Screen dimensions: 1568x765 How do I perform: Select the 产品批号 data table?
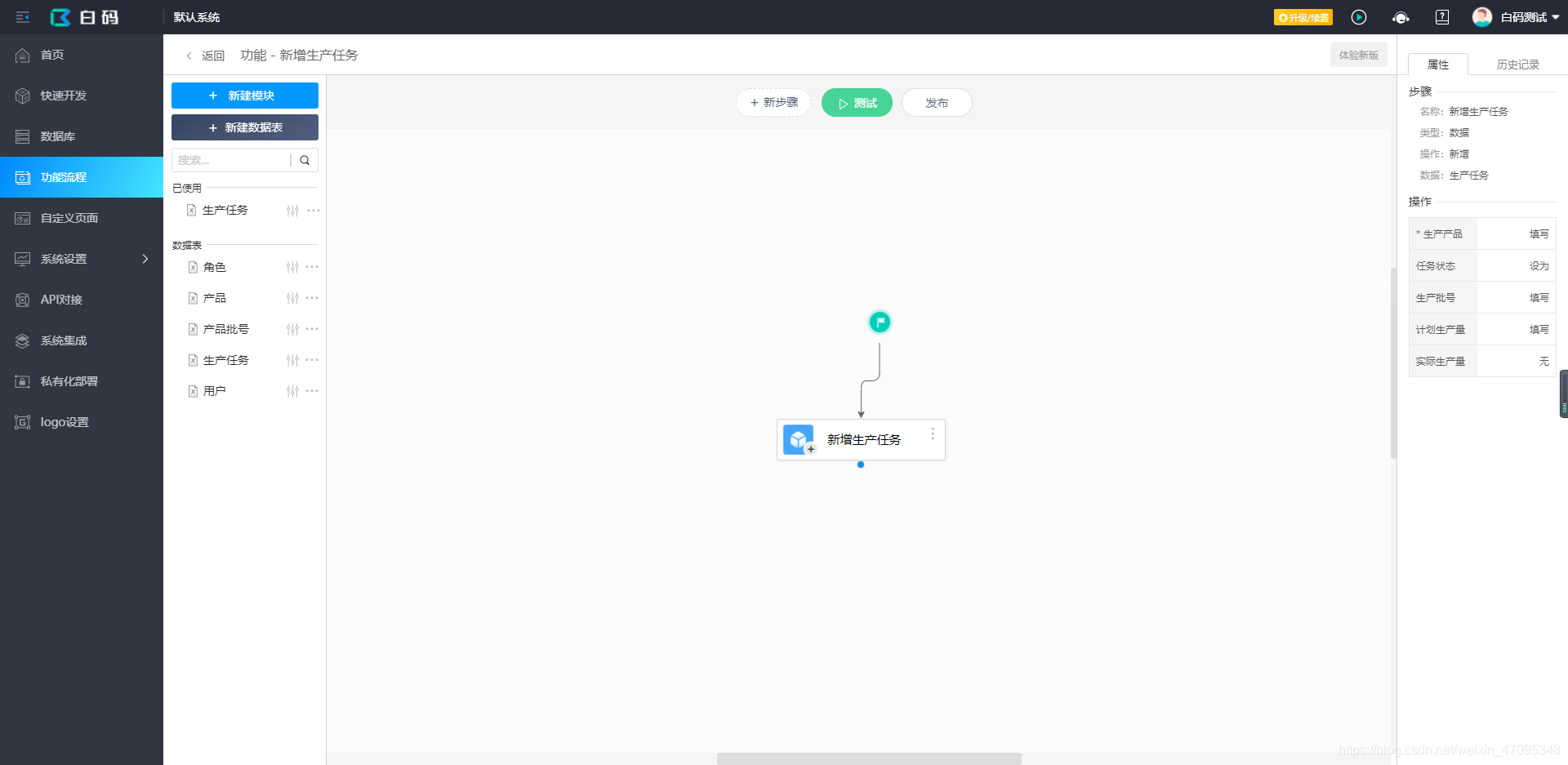(x=226, y=329)
